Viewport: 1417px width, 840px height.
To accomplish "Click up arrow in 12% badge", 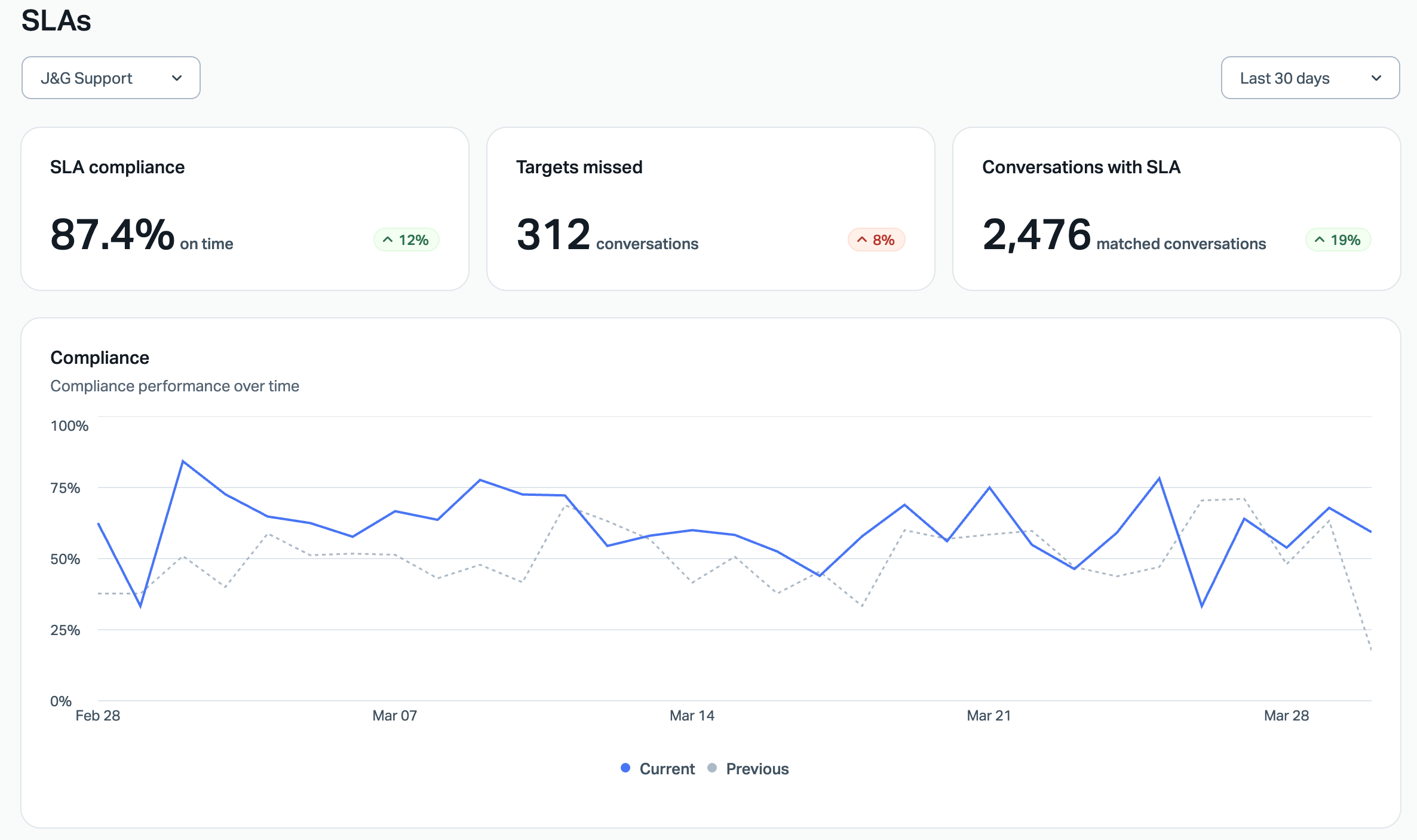I will [x=388, y=240].
